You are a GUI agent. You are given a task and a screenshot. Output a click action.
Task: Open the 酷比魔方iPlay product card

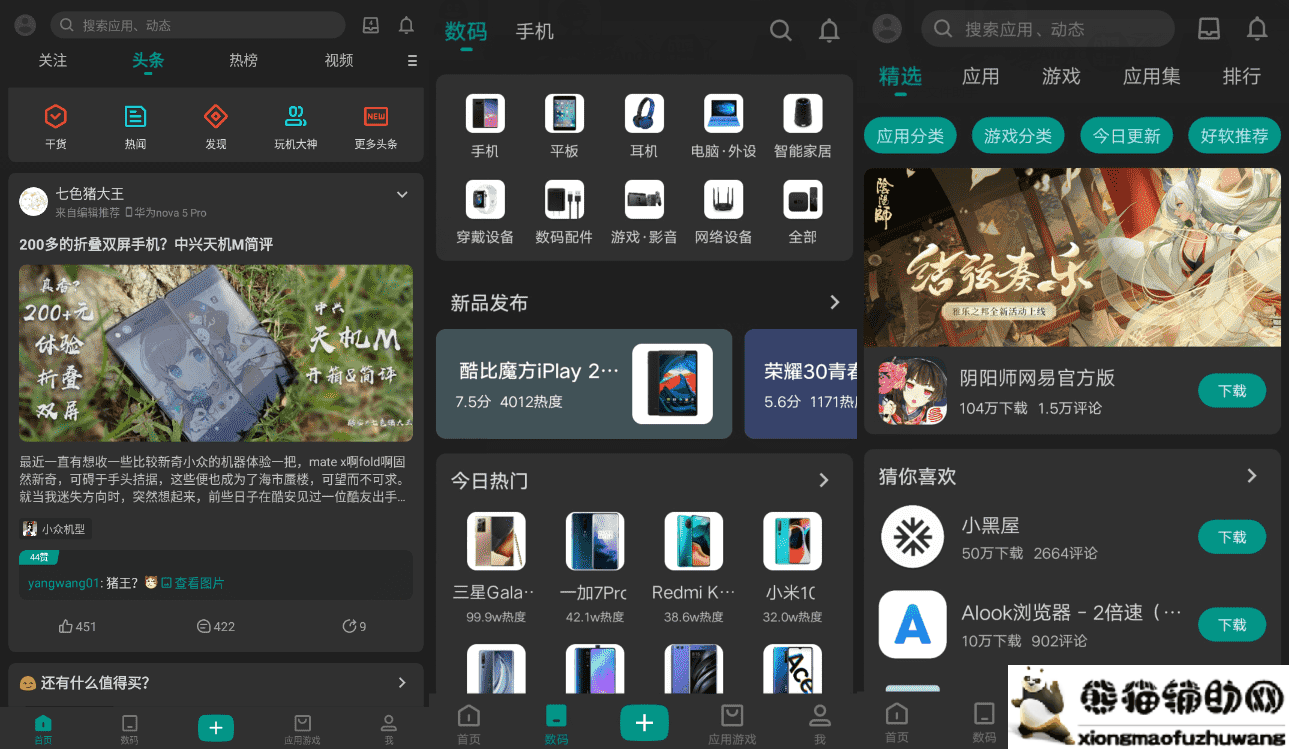(584, 384)
